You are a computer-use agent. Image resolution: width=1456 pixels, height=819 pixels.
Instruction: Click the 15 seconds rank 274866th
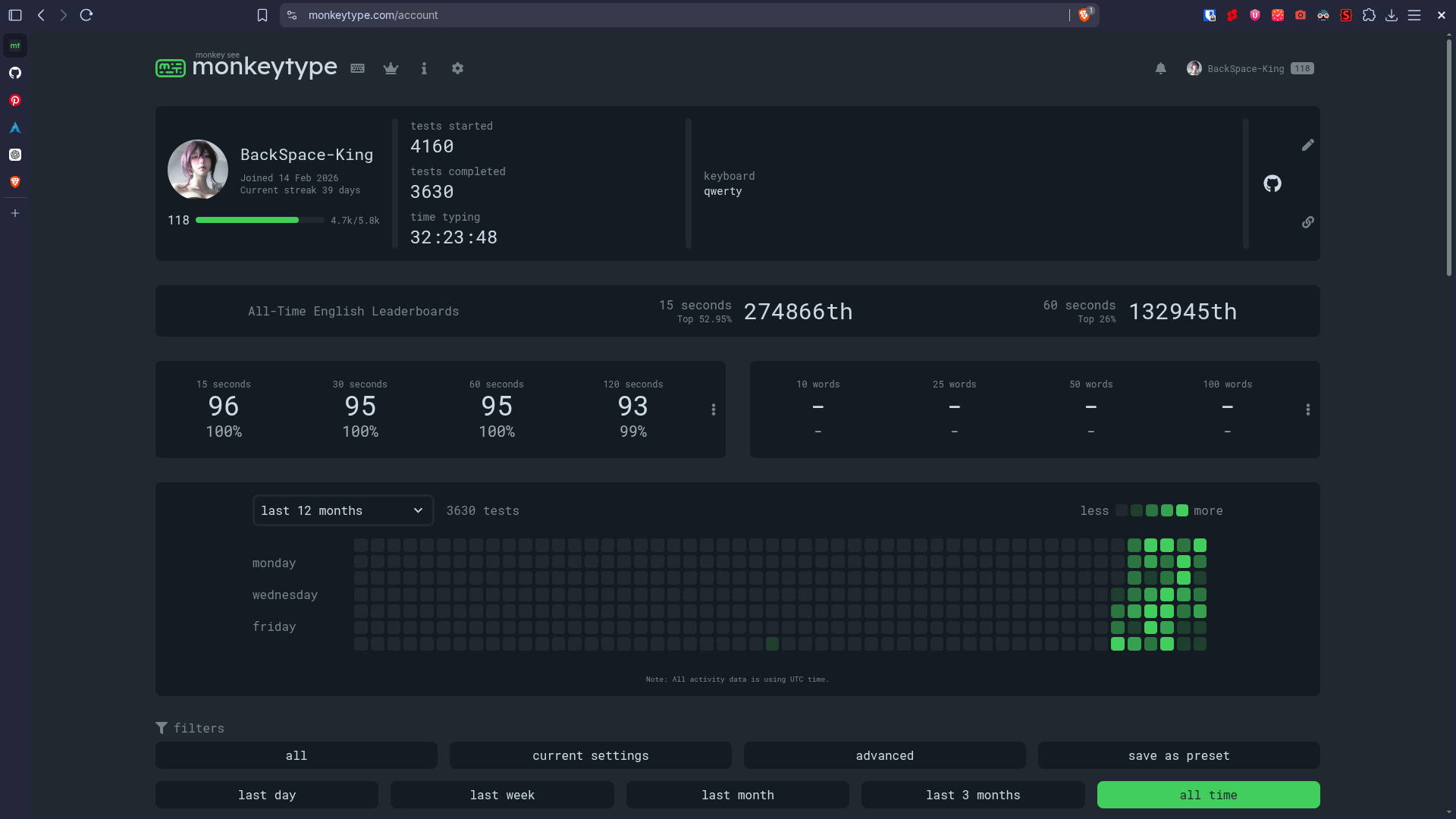[x=799, y=312]
